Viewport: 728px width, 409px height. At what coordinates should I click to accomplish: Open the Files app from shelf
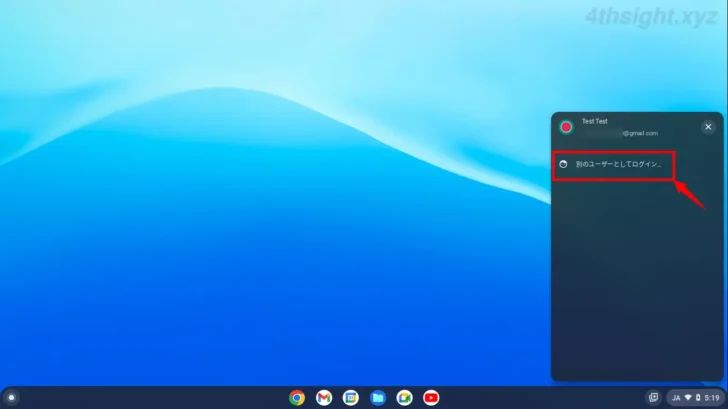tap(377, 398)
